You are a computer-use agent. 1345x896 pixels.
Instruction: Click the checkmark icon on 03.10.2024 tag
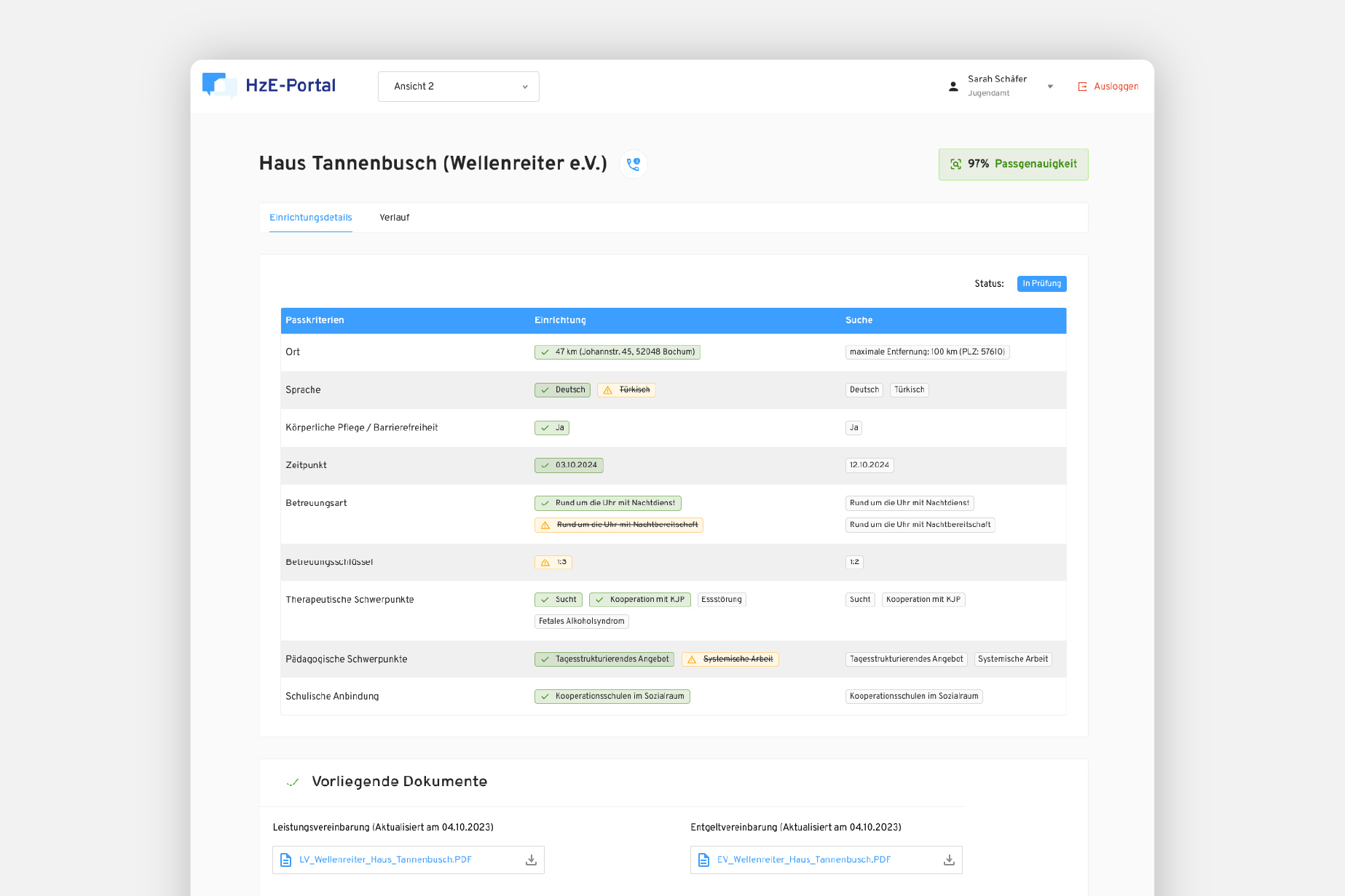[x=545, y=465]
